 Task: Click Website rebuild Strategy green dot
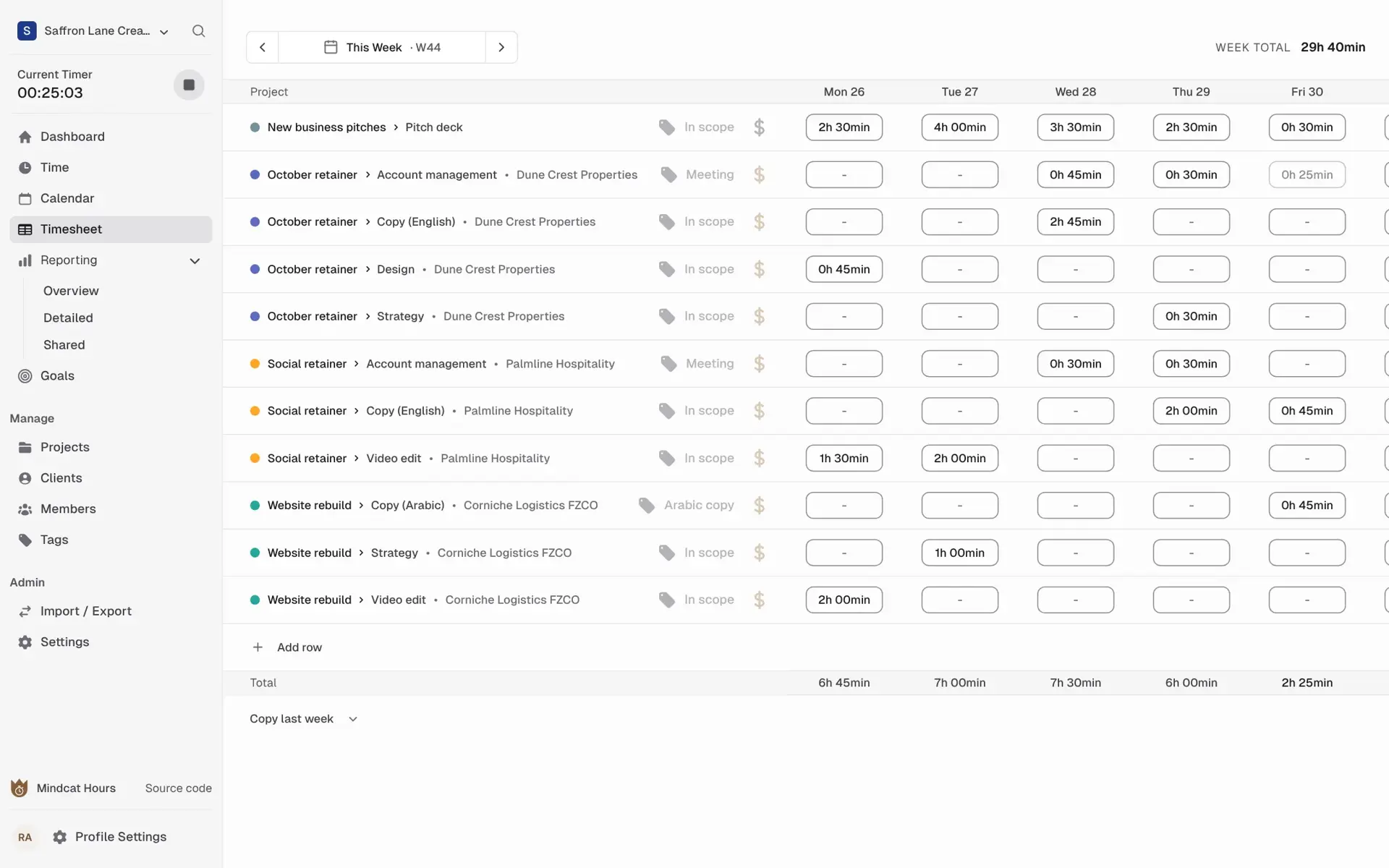[x=255, y=553]
